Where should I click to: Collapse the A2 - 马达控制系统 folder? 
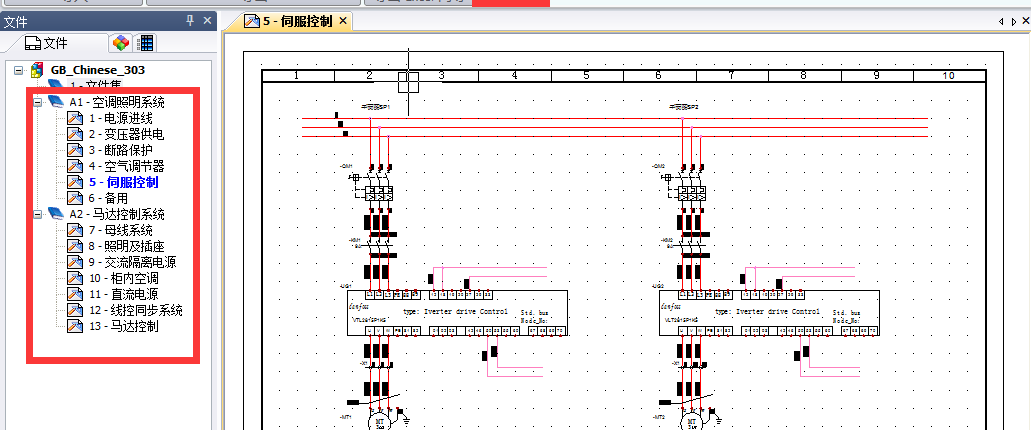38,214
